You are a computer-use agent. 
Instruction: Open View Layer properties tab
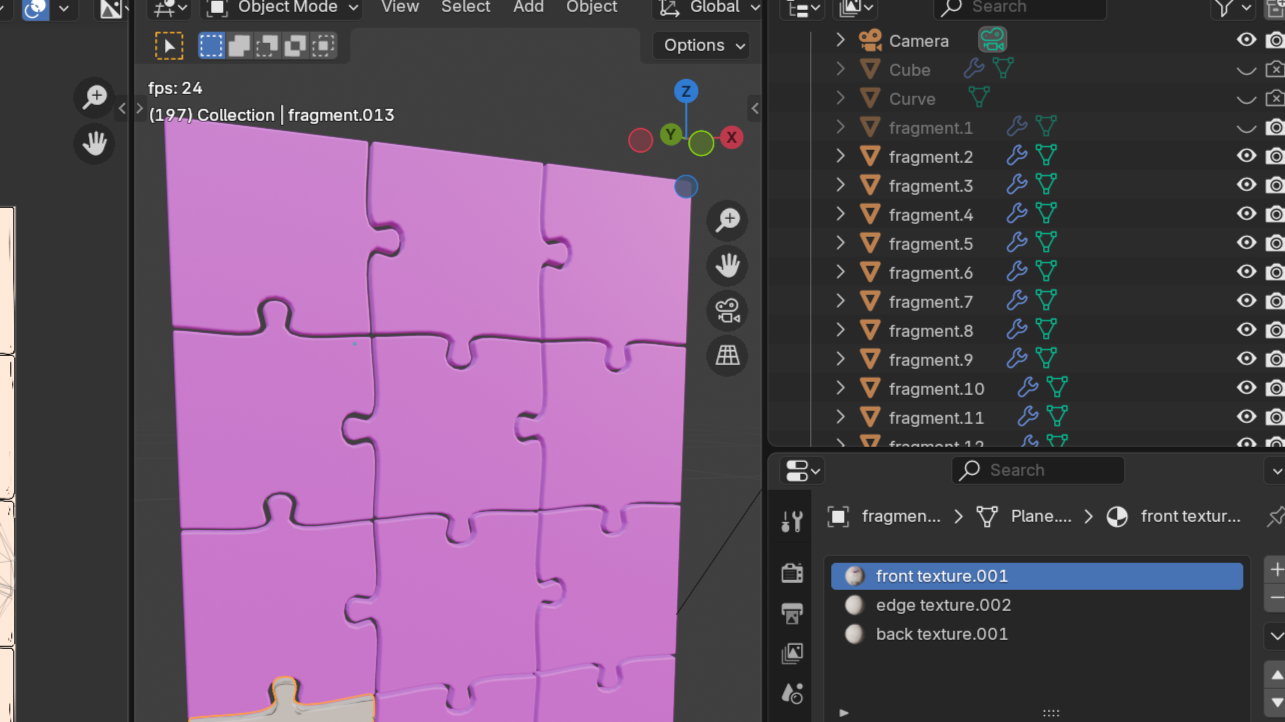[792, 654]
